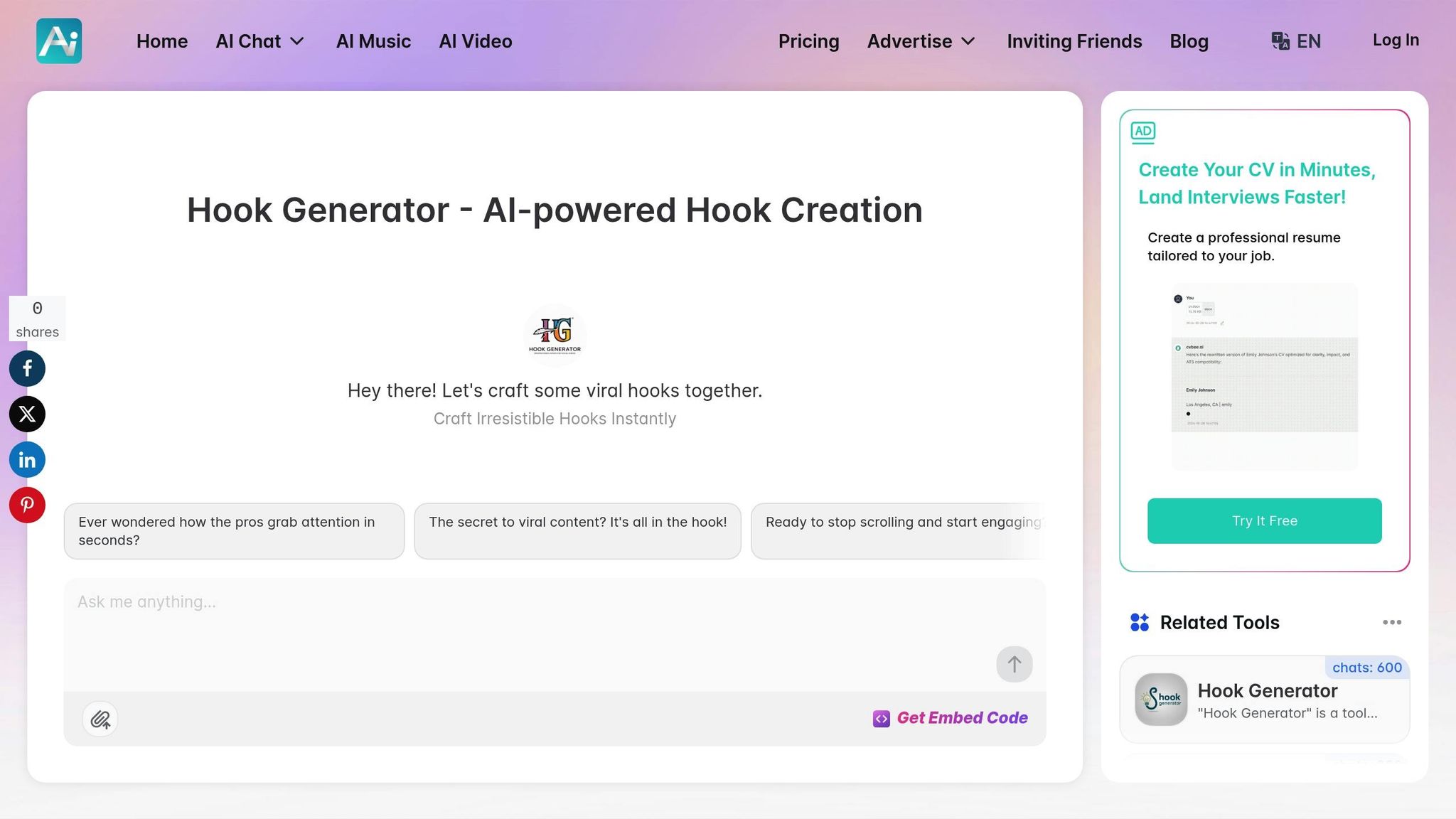Select prompt 'Ready to stop scrolling and start engaging'
The image size is (1456, 819).
tap(898, 531)
